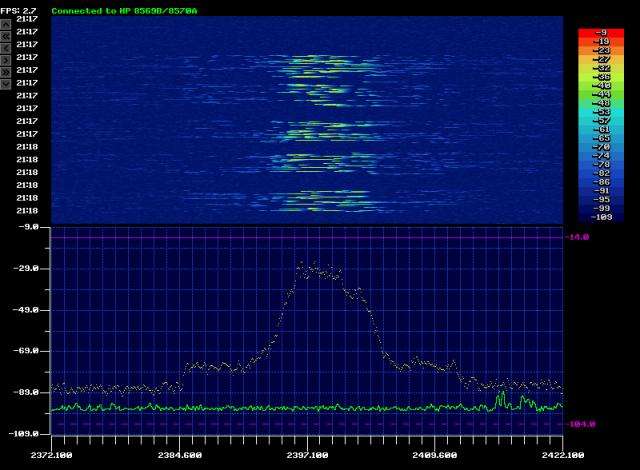Click the -53 cyan legend band
This screenshot has width=640, height=470.
601,112
